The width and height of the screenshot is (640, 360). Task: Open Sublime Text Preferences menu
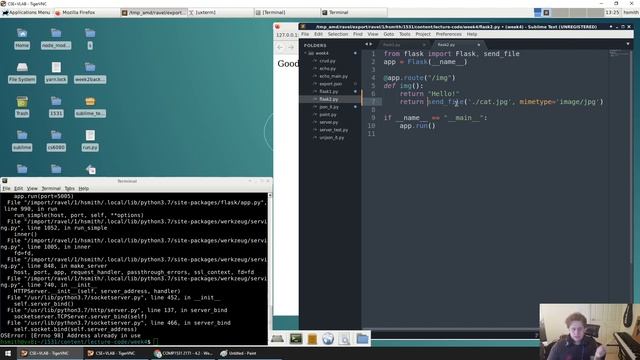tap(449, 34)
